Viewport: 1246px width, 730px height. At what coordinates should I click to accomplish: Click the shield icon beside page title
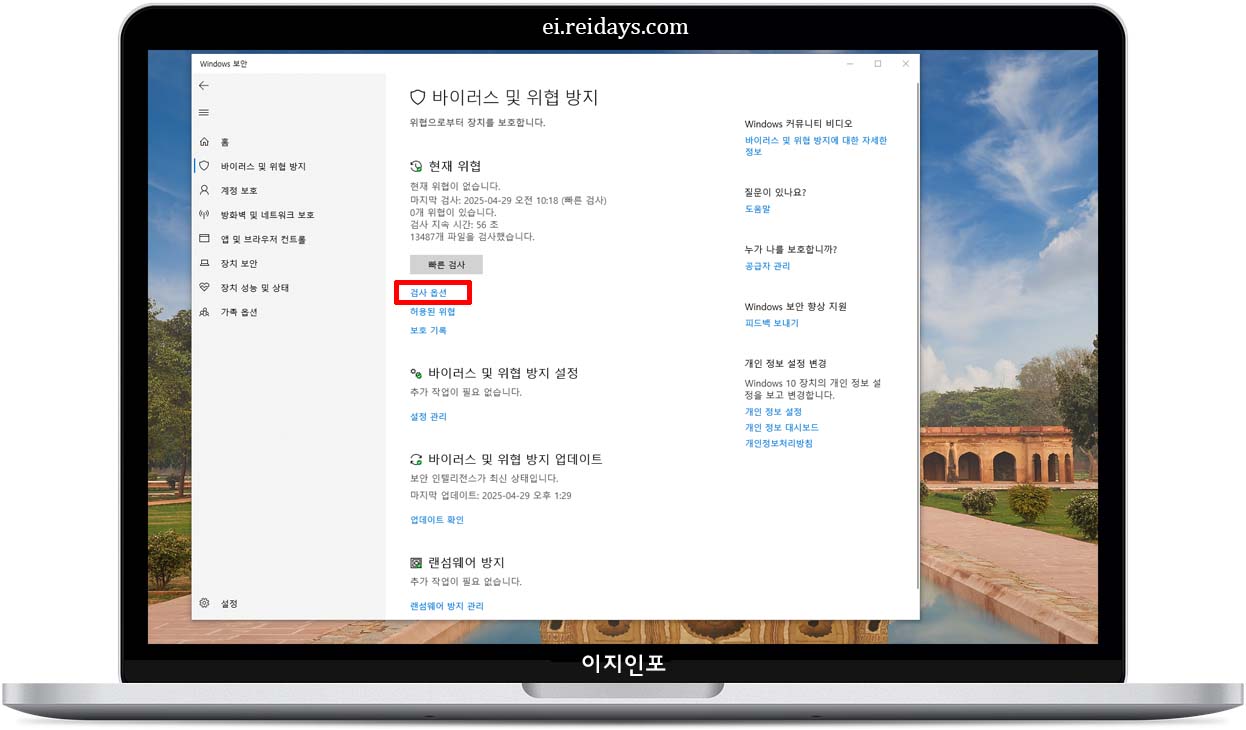tap(418, 98)
